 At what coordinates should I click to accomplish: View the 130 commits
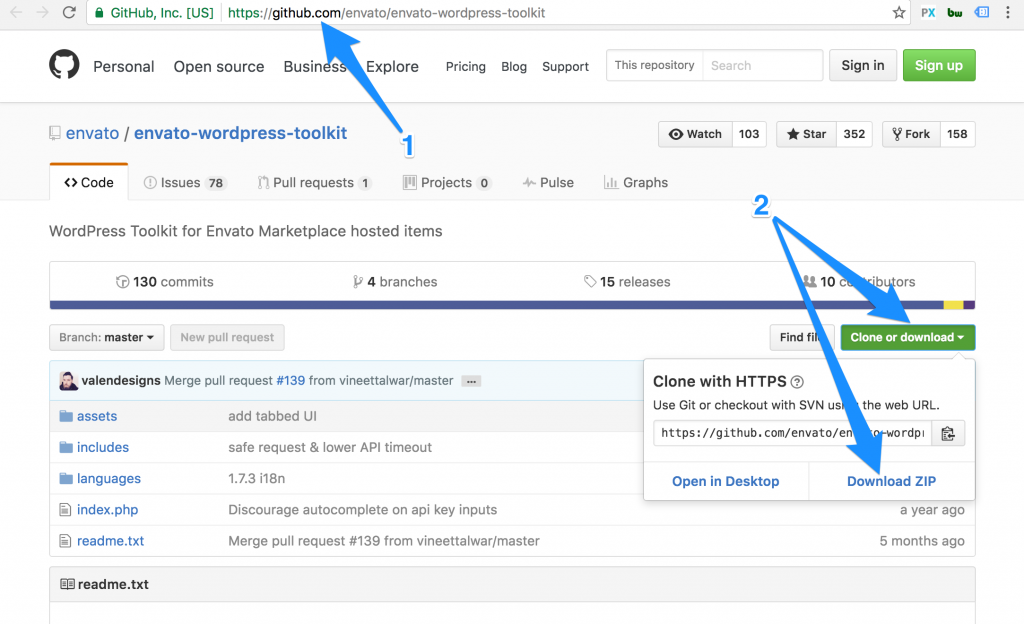coord(165,282)
